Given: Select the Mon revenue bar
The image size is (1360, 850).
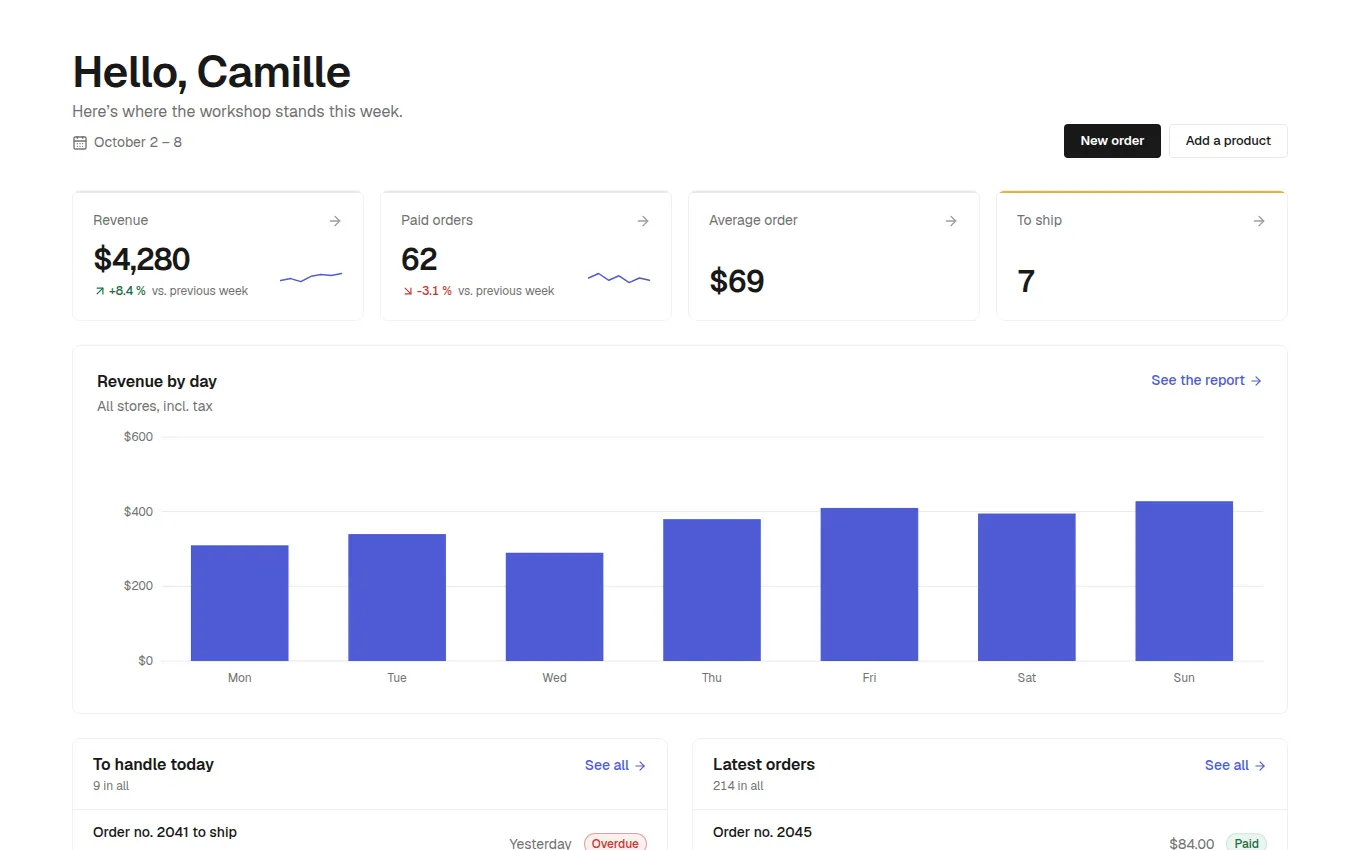Looking at the screenshot, I should (x=240, y=603).
